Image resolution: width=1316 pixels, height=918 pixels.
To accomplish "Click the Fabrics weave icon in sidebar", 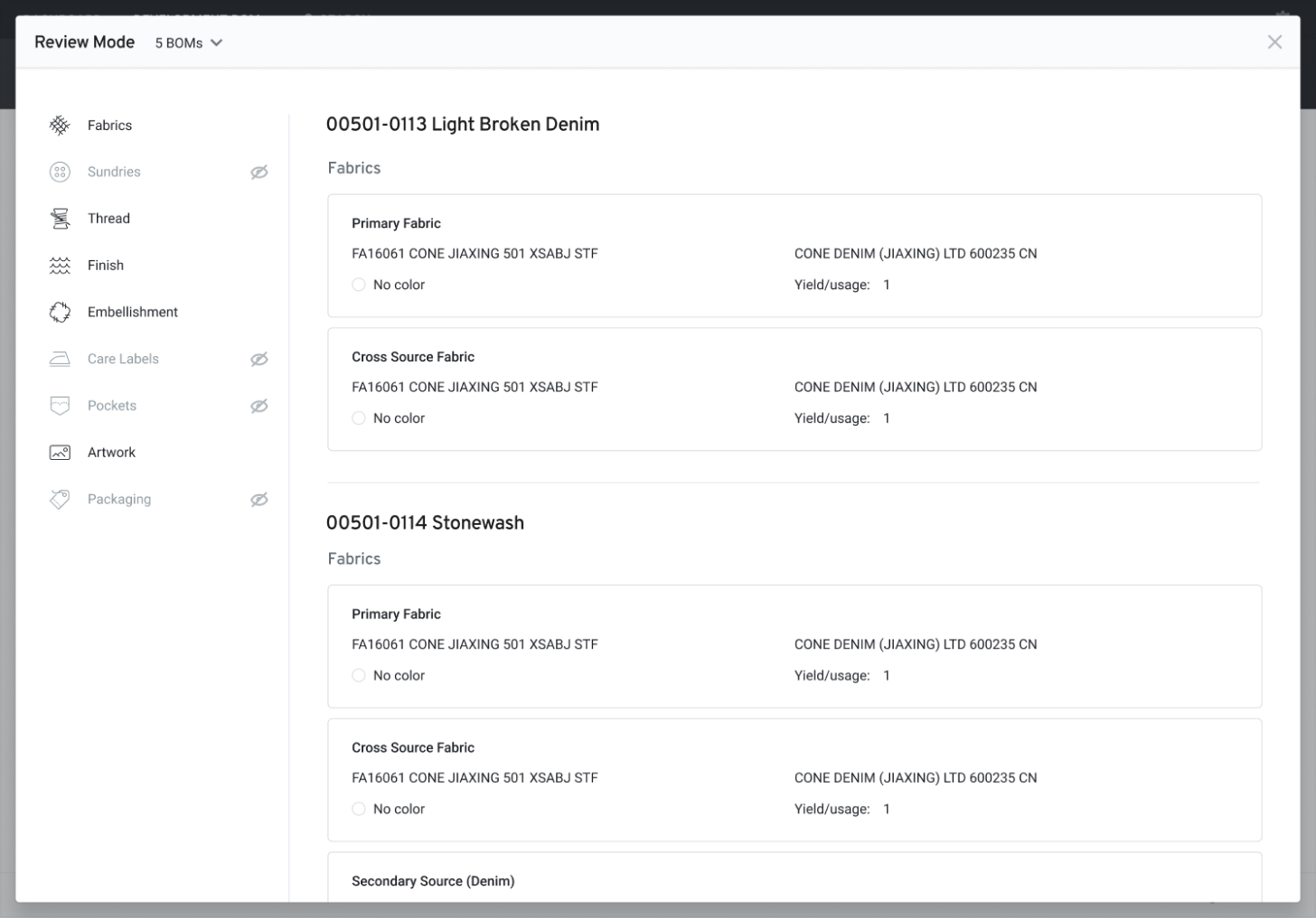I will 60,126.
